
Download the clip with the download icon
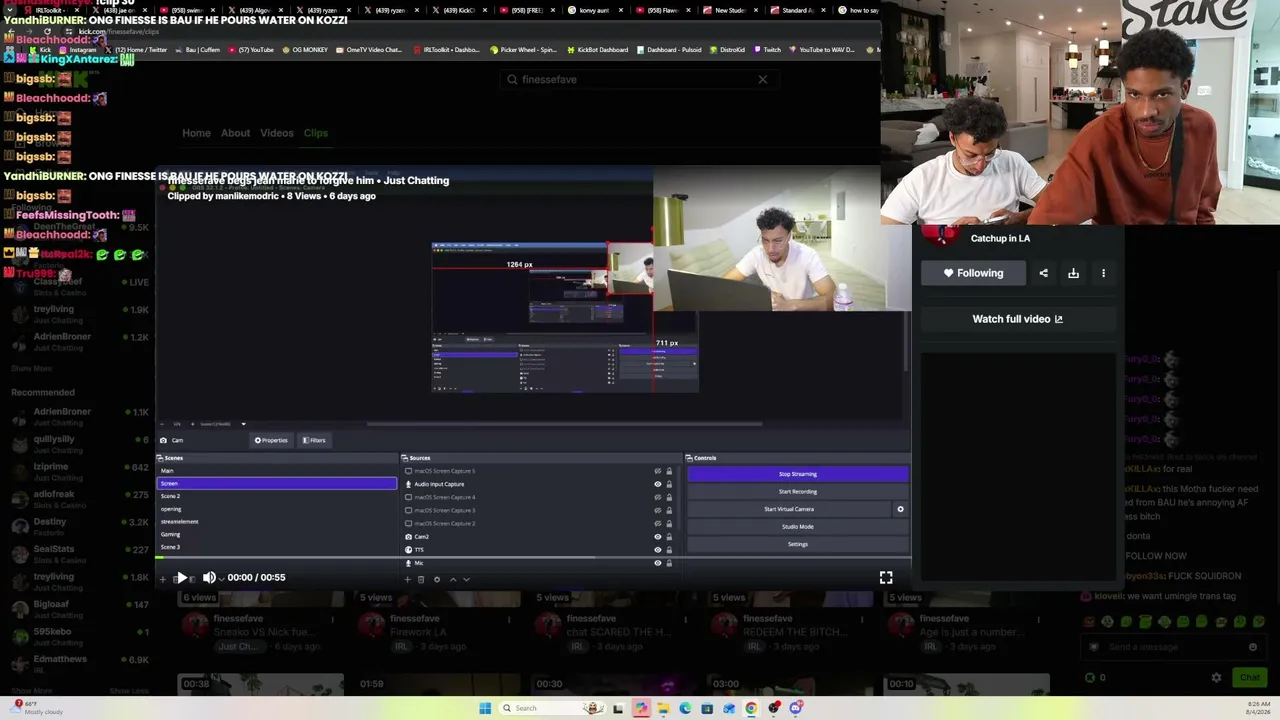pyautogui.click(x=1073, y=273)
